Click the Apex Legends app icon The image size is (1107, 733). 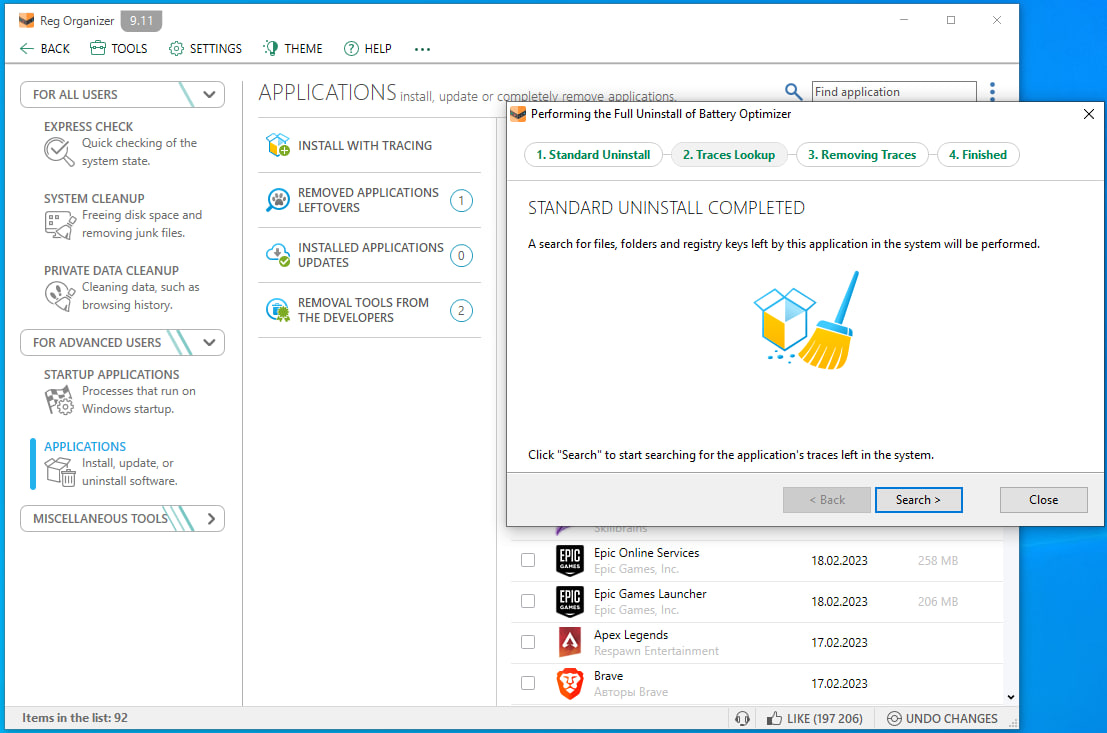(x=570, y=643)
